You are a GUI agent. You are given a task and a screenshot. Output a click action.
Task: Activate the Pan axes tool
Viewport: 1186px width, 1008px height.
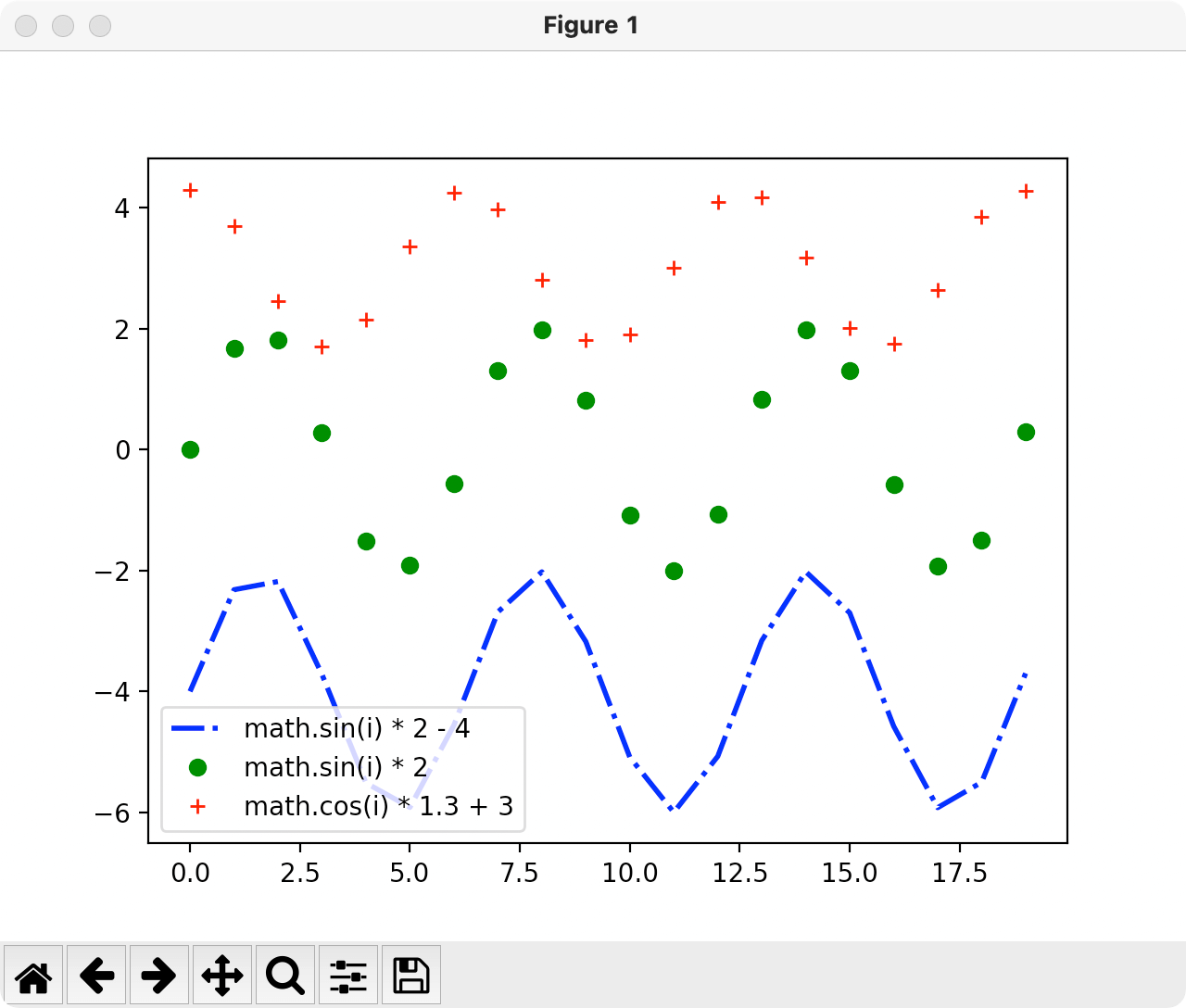(222, 975)
